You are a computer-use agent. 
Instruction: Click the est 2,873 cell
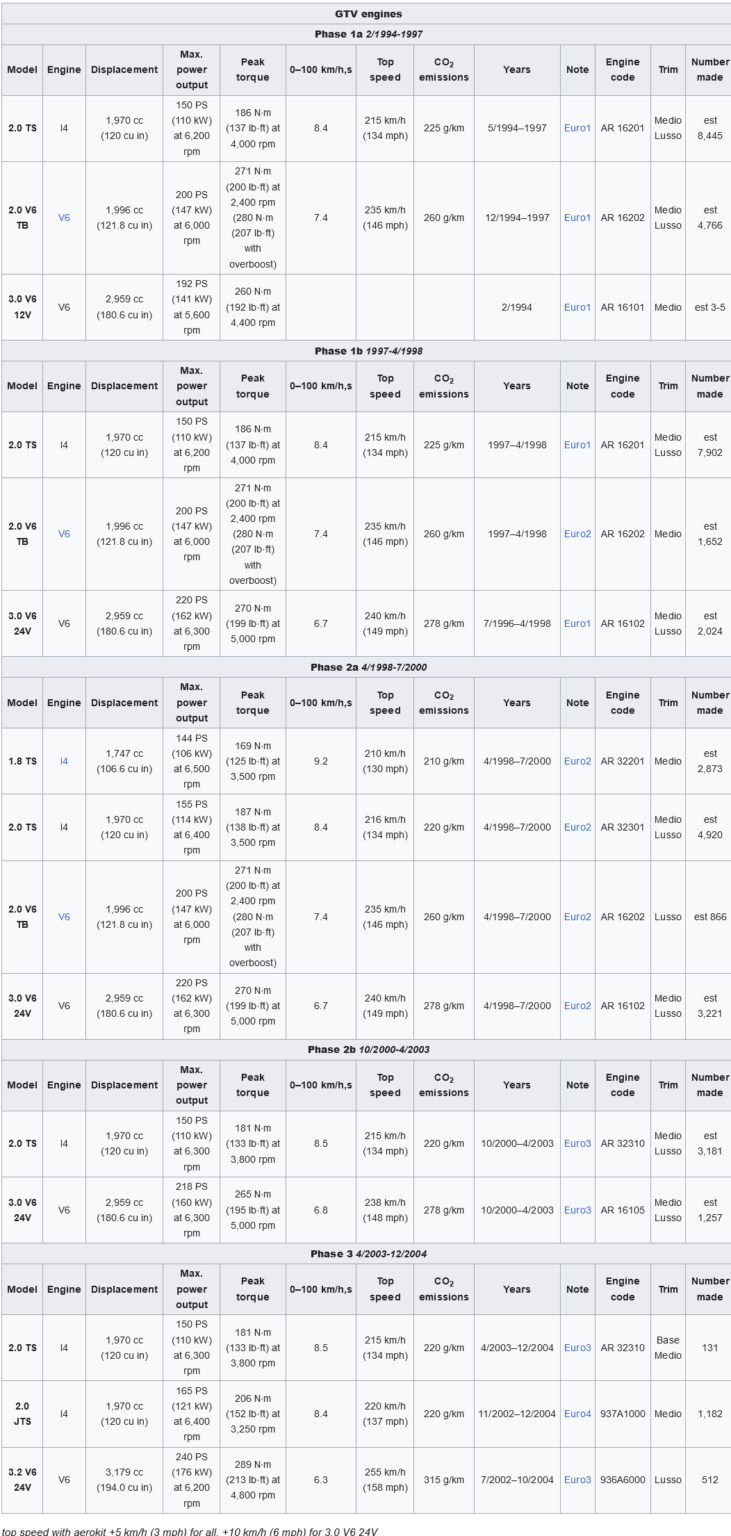tap(707, 761)
